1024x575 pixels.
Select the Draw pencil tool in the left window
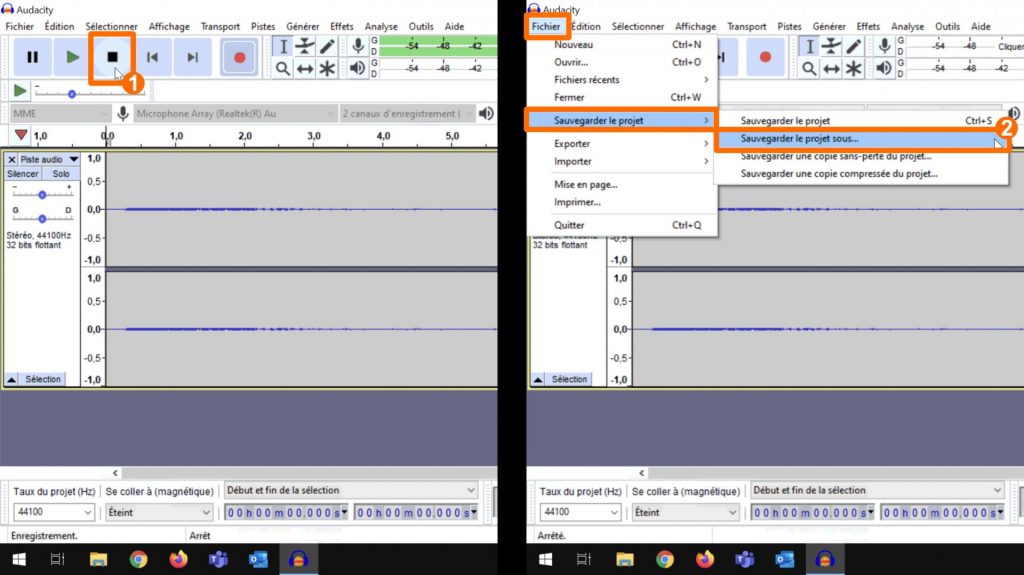(x=327, y=46)
